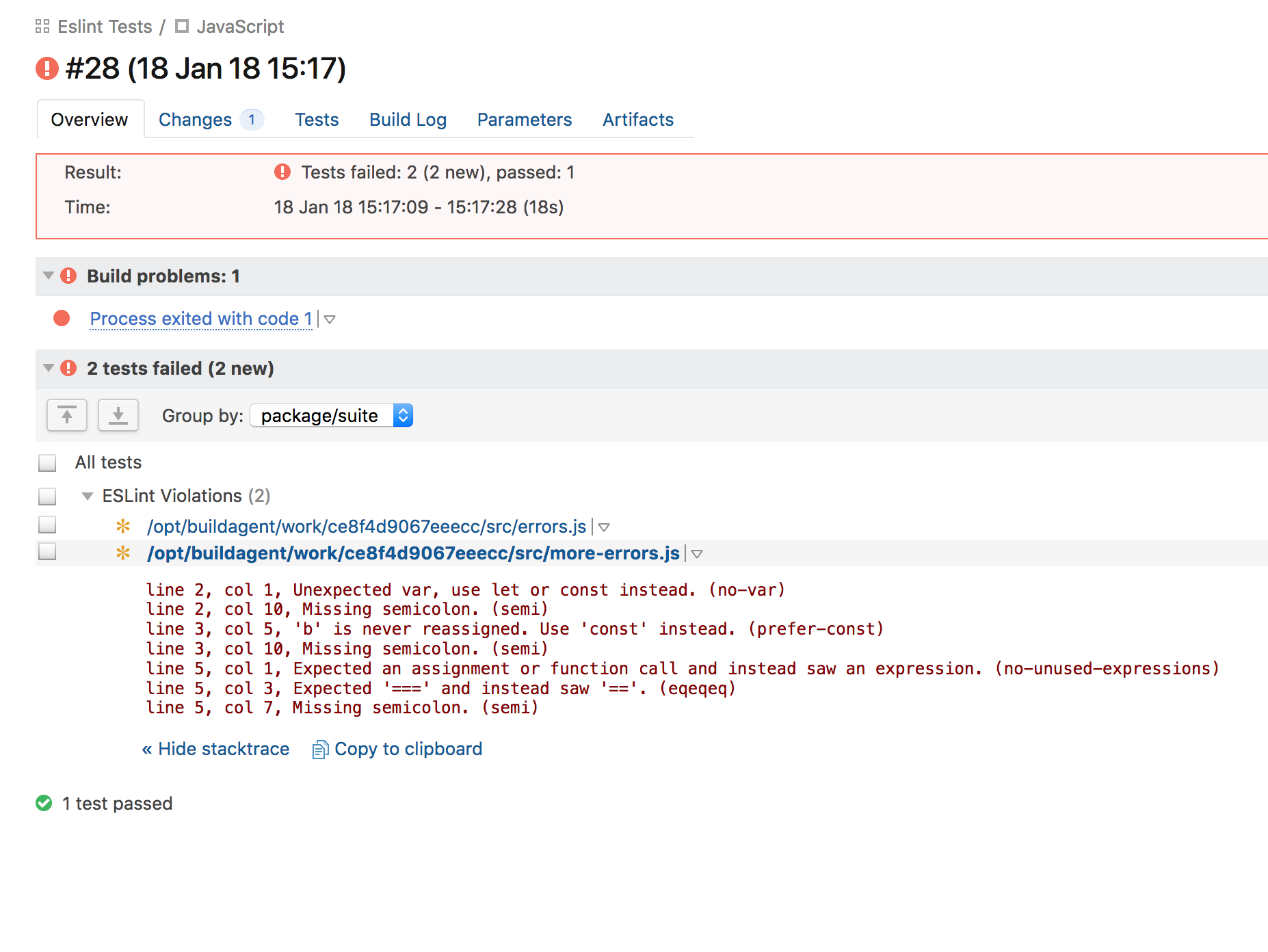Click the clipboard icon next to Copy to clipboard

pos(320,750)
